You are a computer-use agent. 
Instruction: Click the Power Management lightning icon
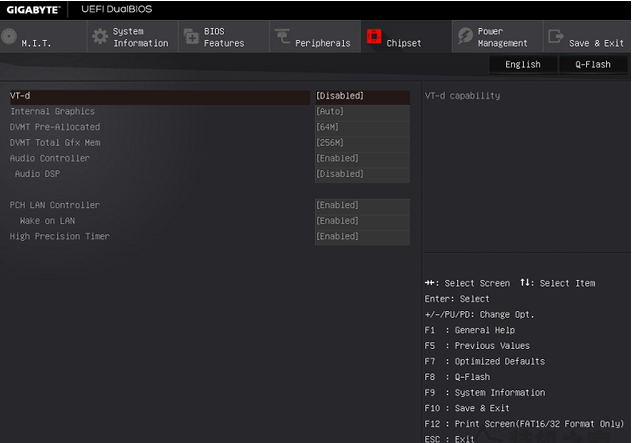(x=465, y=36)
